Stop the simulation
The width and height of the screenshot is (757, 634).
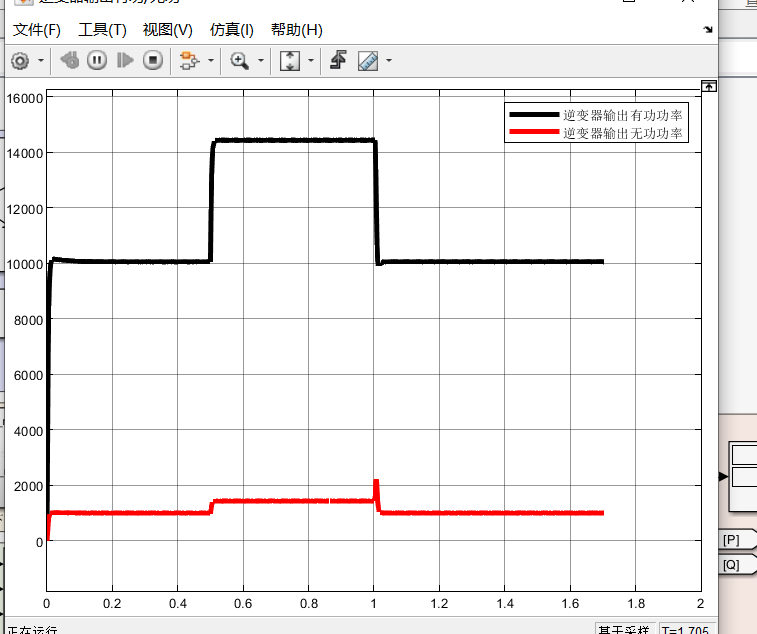[x=153, y=60]
